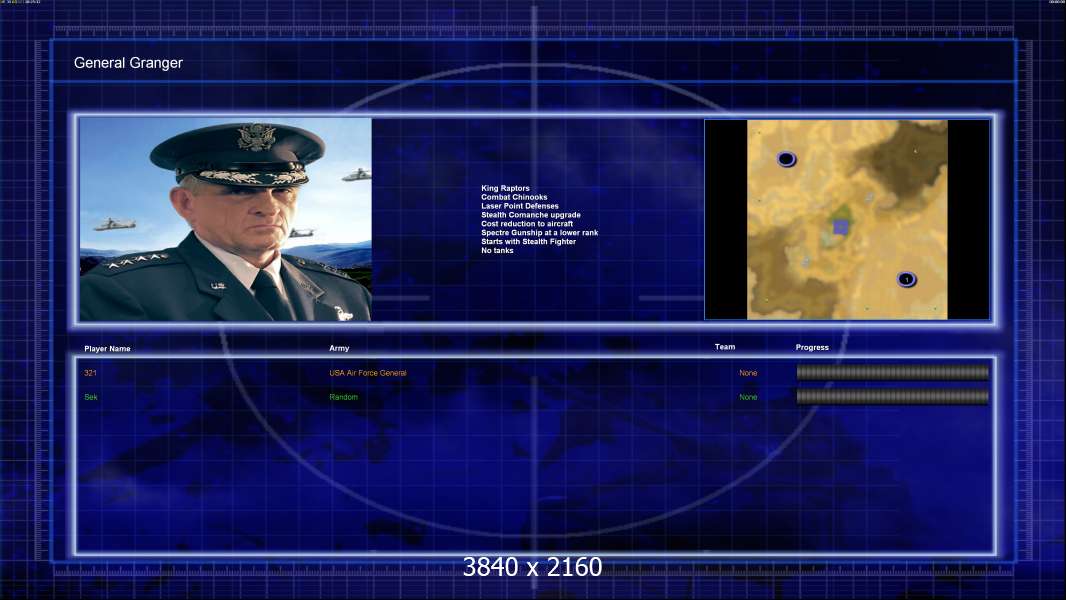This screenshot has width=1066, height=600.
Task: Click the 'King Raptors' ability line
Action: [505, 188]
